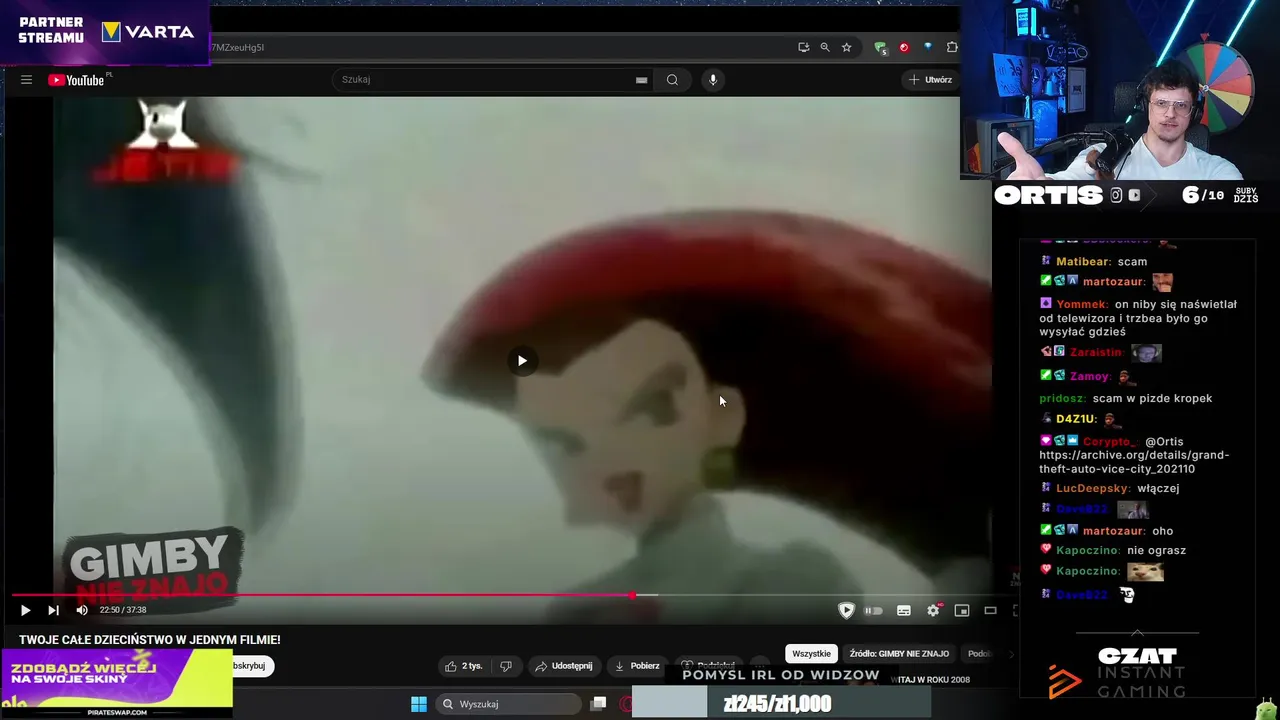Open the player settings gear
The width and height of the screenshot is (1280, 720).
pos(933,610)
